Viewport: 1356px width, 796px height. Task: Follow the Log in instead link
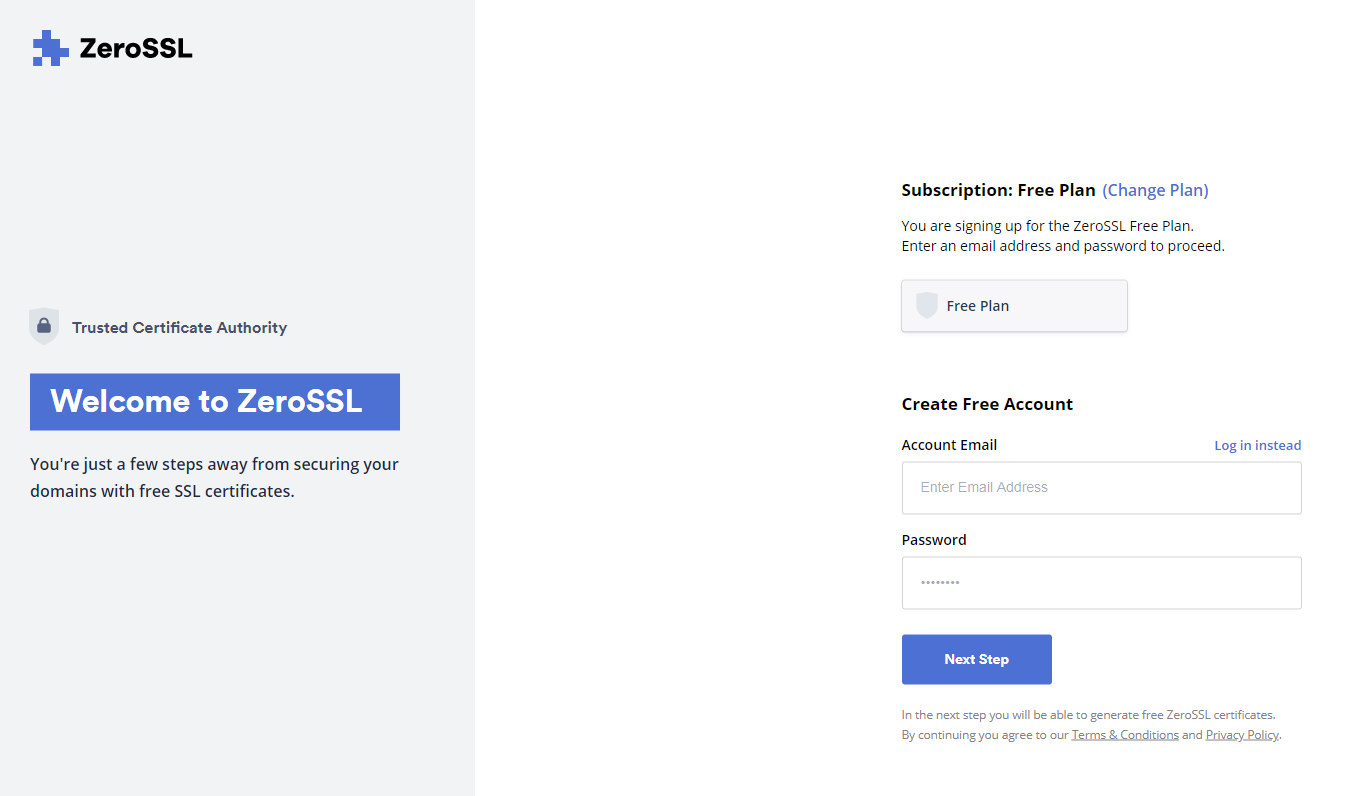1257,445
